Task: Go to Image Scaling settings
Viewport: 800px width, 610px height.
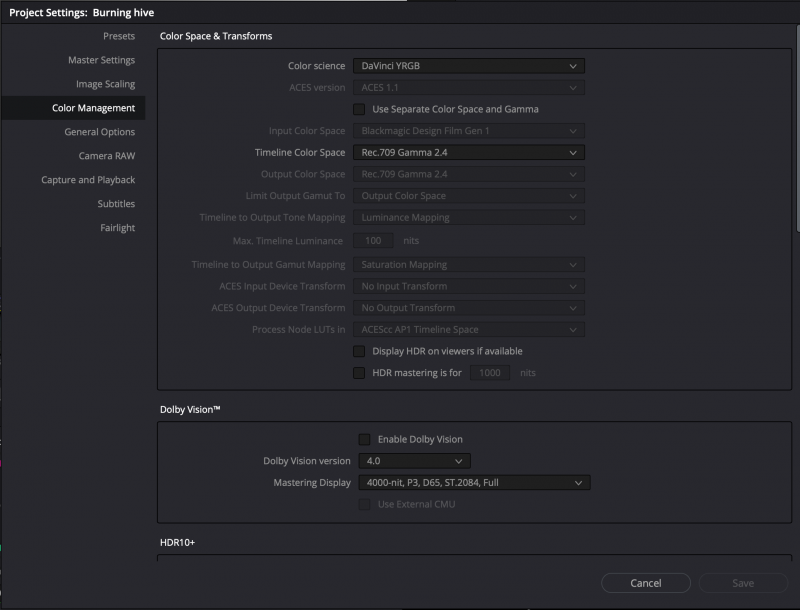Action: click(x=105, y=84)
